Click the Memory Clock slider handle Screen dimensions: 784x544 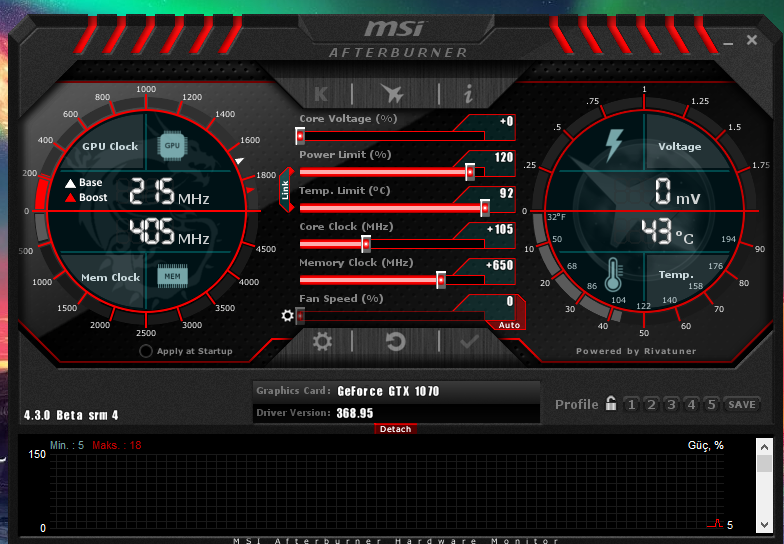point(441,280)
